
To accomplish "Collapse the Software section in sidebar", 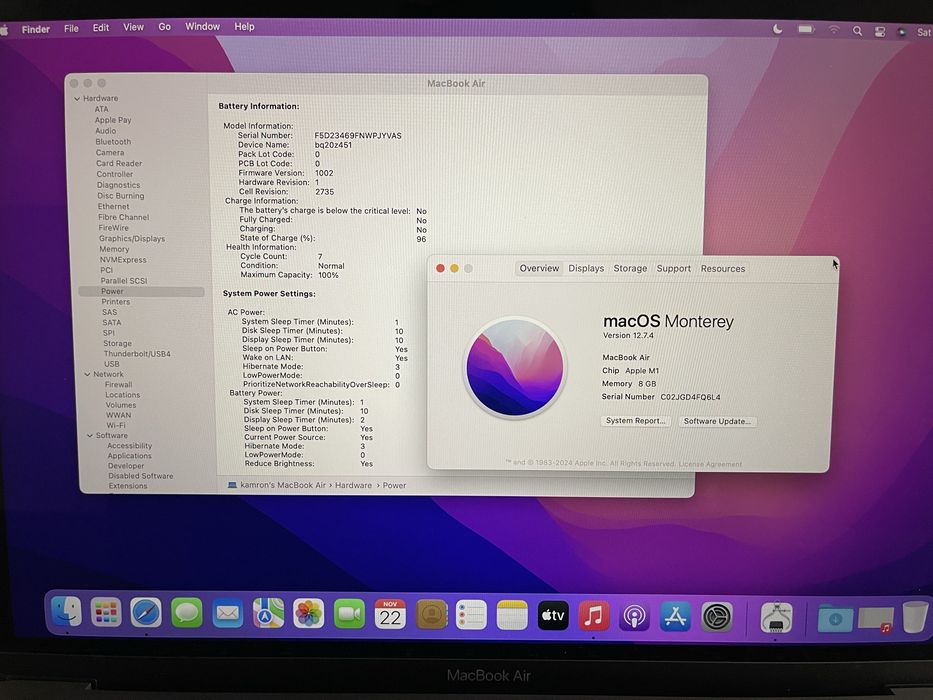I will 90,436.
